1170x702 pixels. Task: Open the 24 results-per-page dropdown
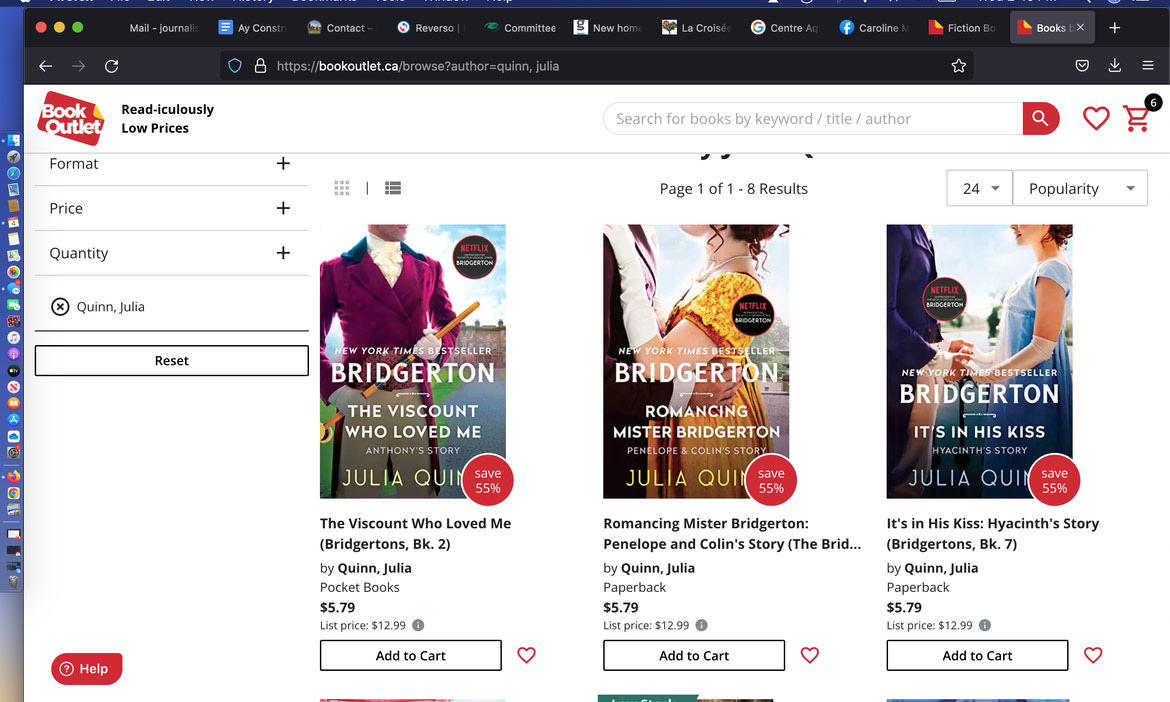[x=979, y=188]
